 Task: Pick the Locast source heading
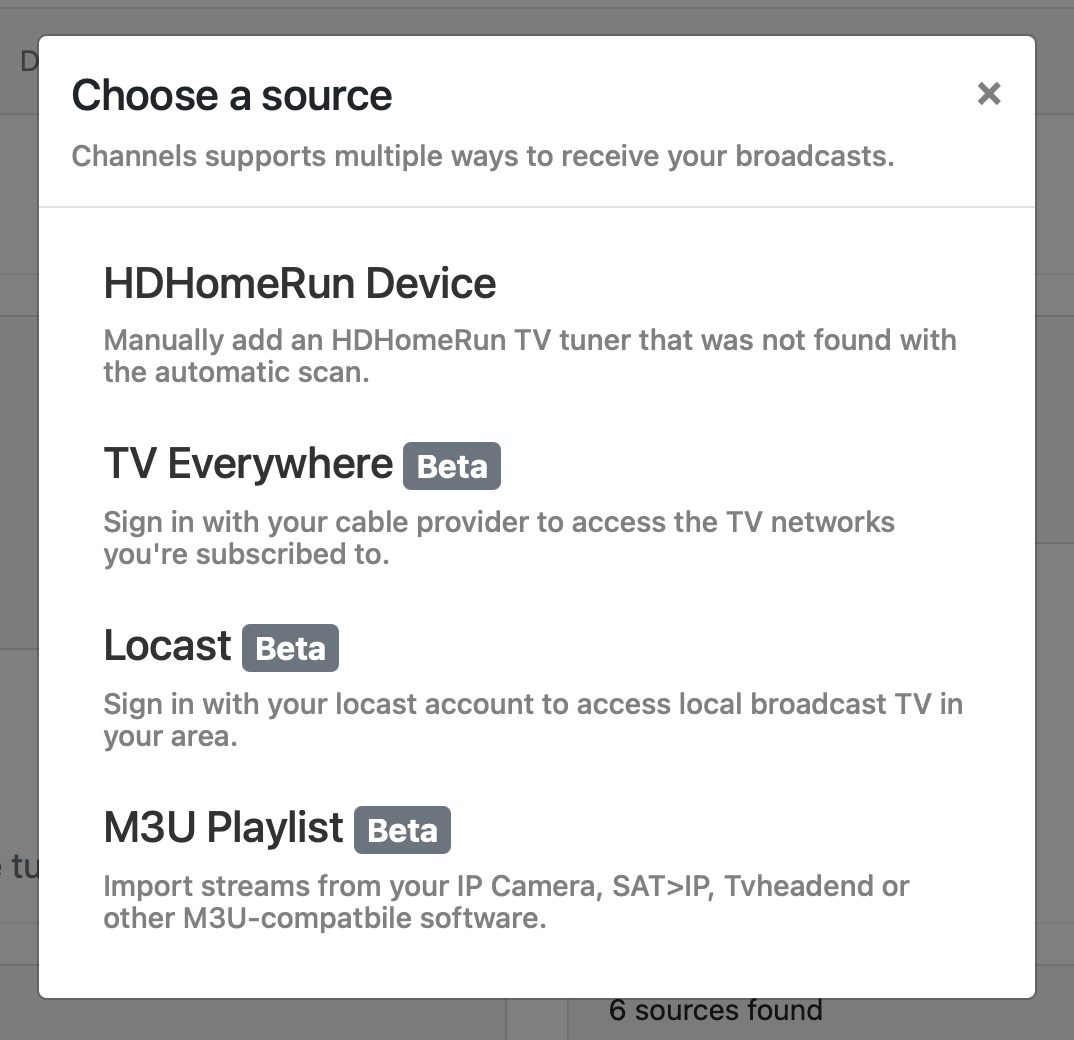[167, 646]
